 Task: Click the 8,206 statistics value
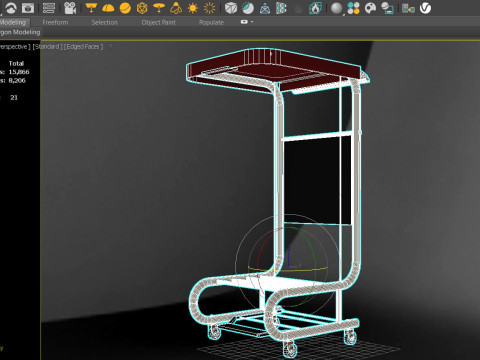17,80
